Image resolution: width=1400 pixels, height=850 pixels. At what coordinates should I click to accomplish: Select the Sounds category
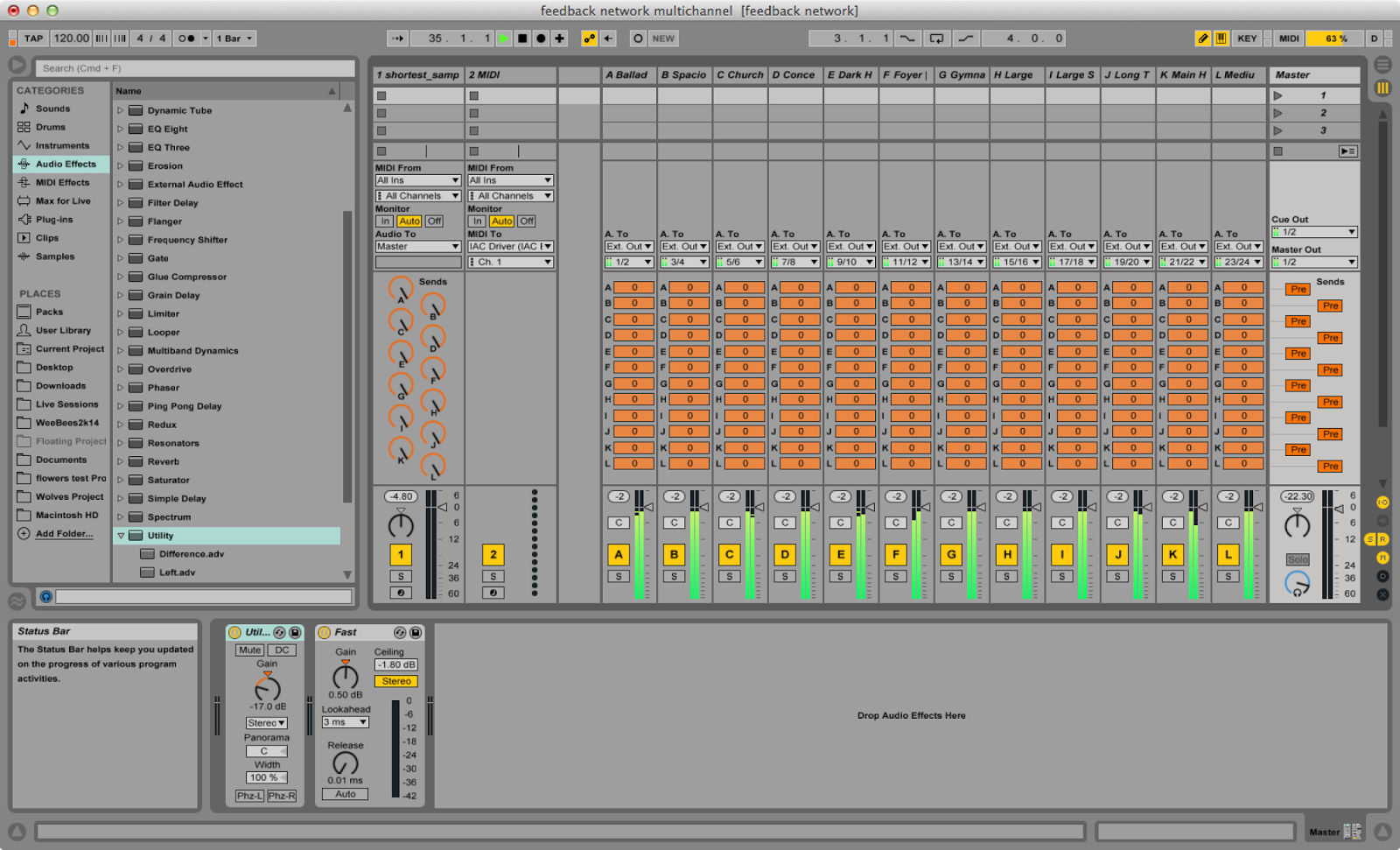[x=52, y=109]
